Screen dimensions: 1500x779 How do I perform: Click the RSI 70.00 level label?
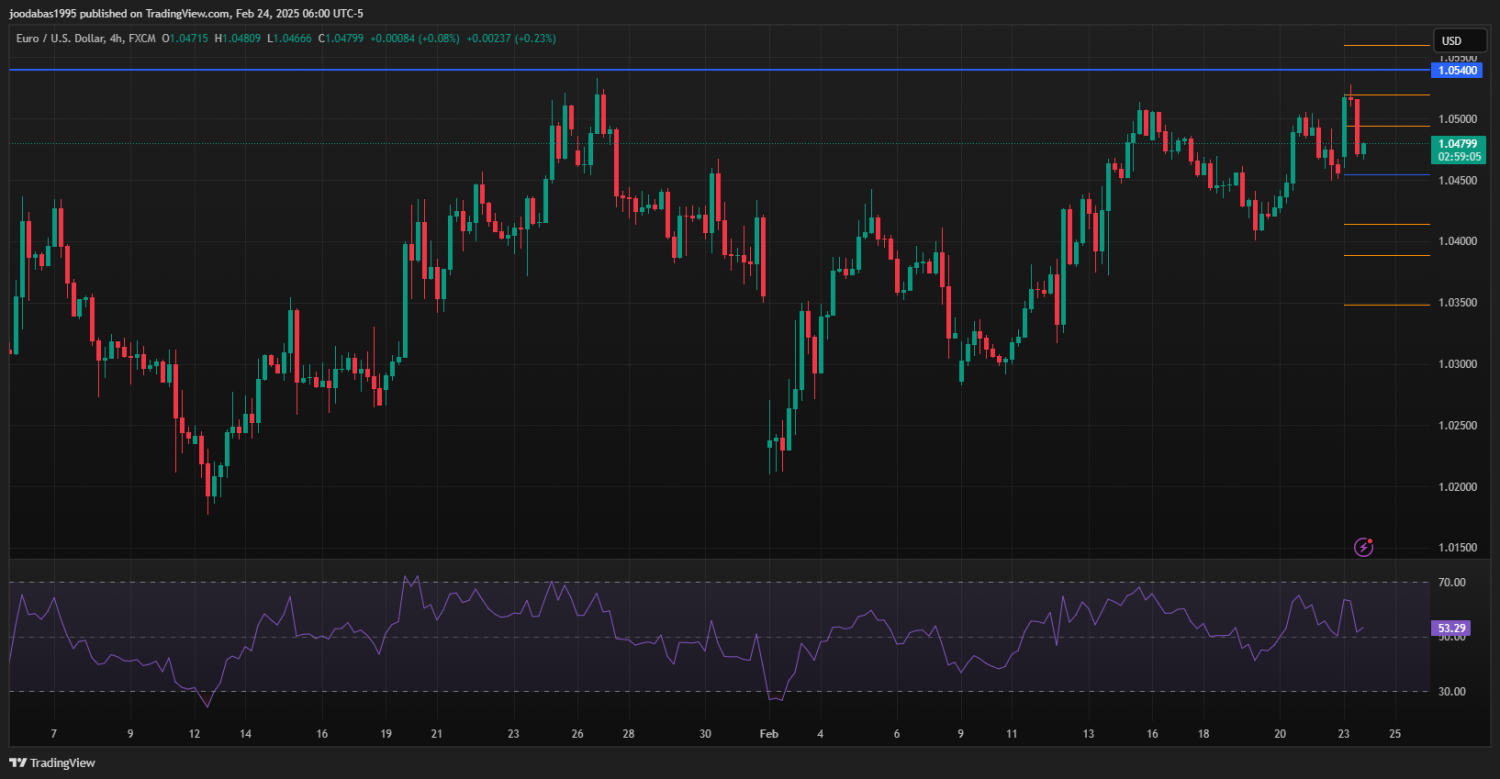(x=1452, y=582)
